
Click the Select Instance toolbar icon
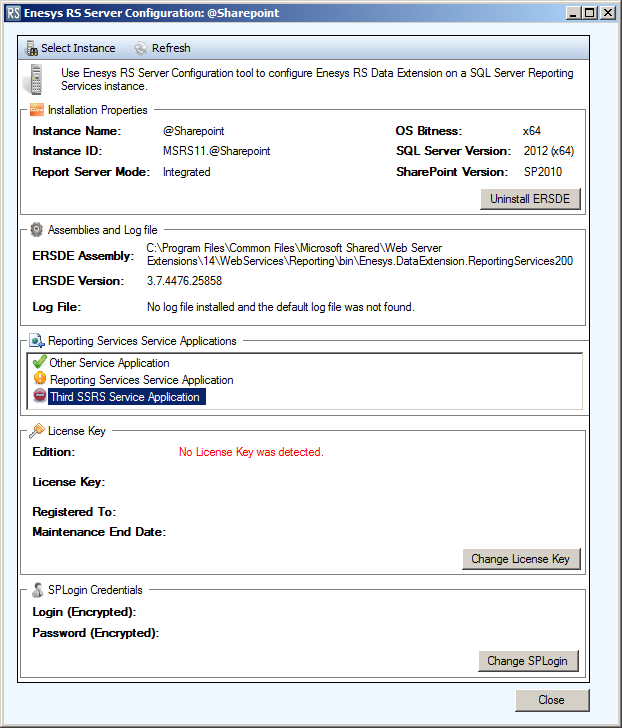click(32, 48)
